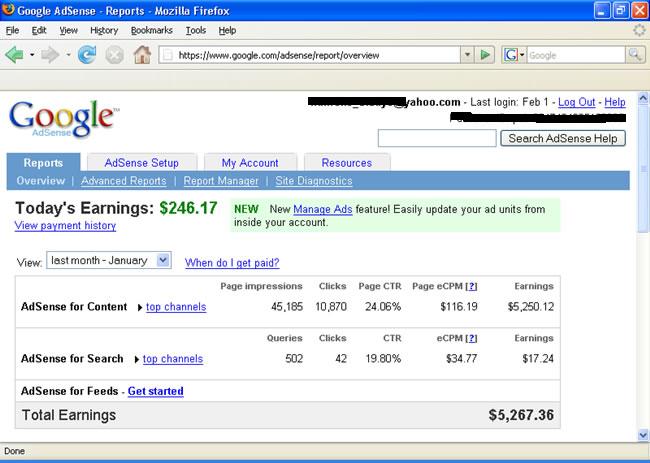The height and width of the screenshot is (463, 650).
Task: Click the loading throbber icon
Action: (640, 30)
